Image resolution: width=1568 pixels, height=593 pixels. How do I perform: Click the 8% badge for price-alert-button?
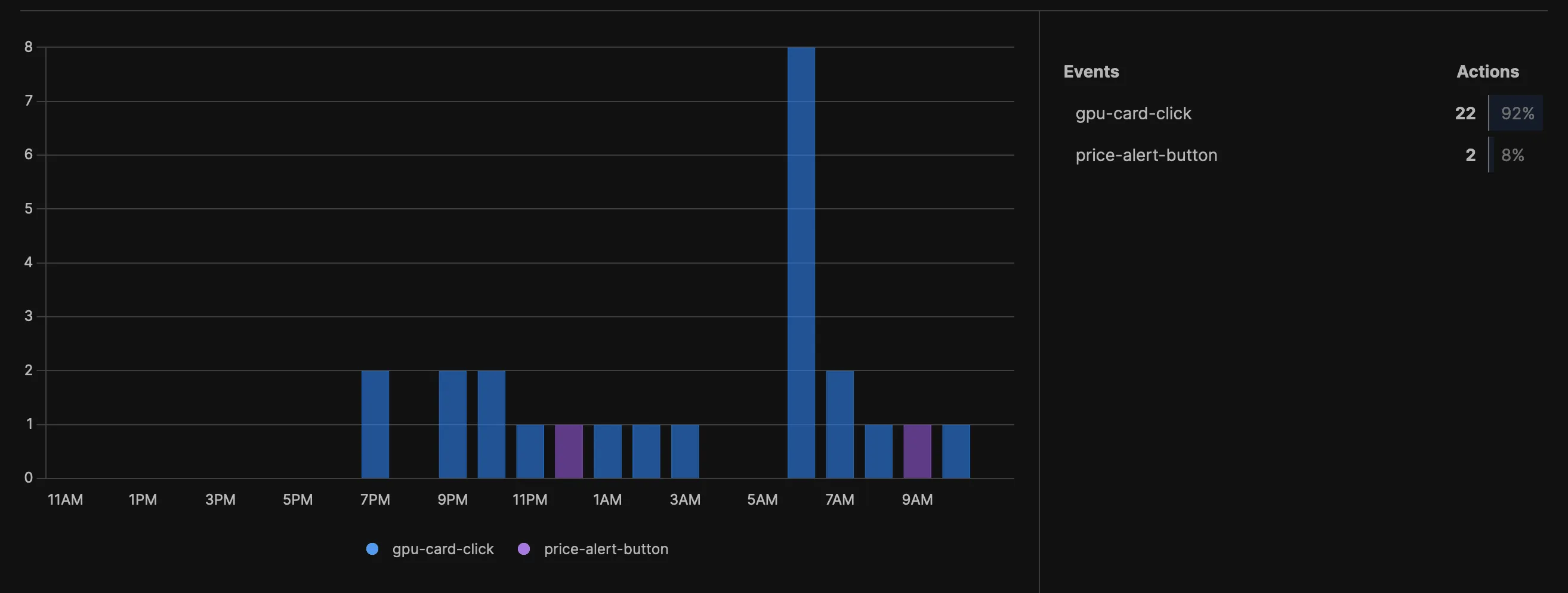tap(1512, 155)
